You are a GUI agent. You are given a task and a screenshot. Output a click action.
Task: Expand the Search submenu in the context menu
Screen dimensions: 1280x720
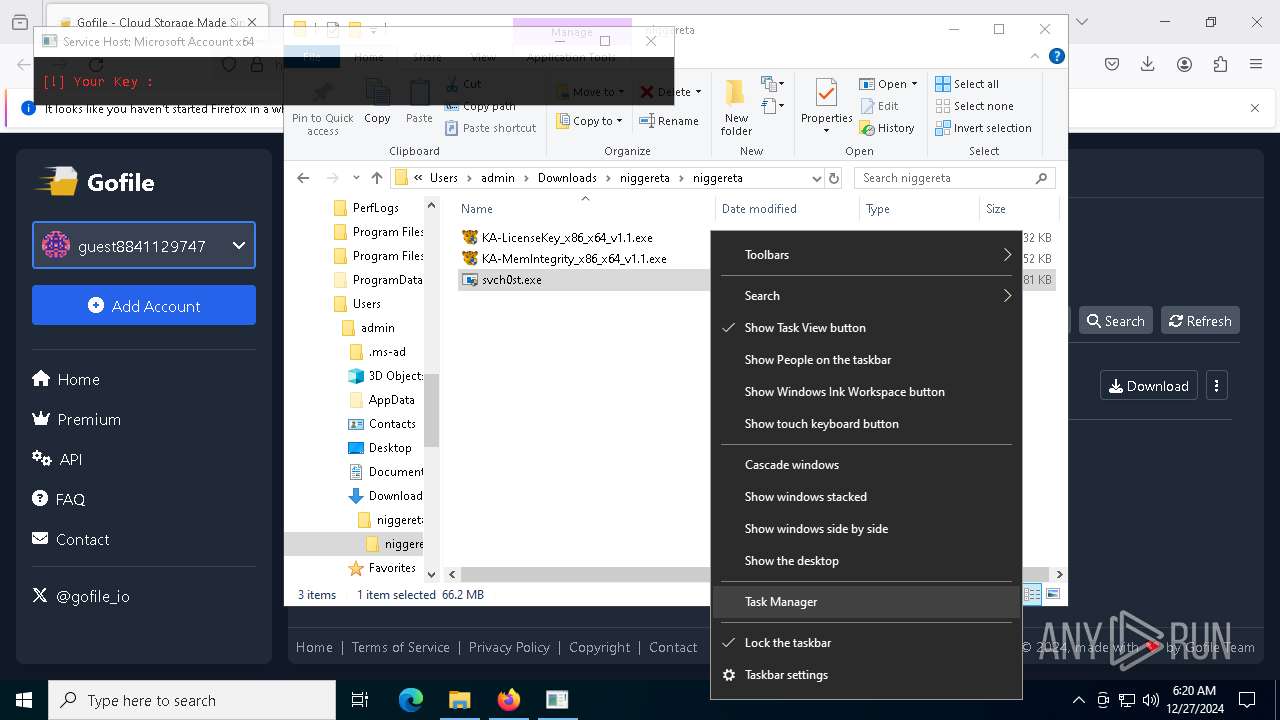(x=866, y=296)
